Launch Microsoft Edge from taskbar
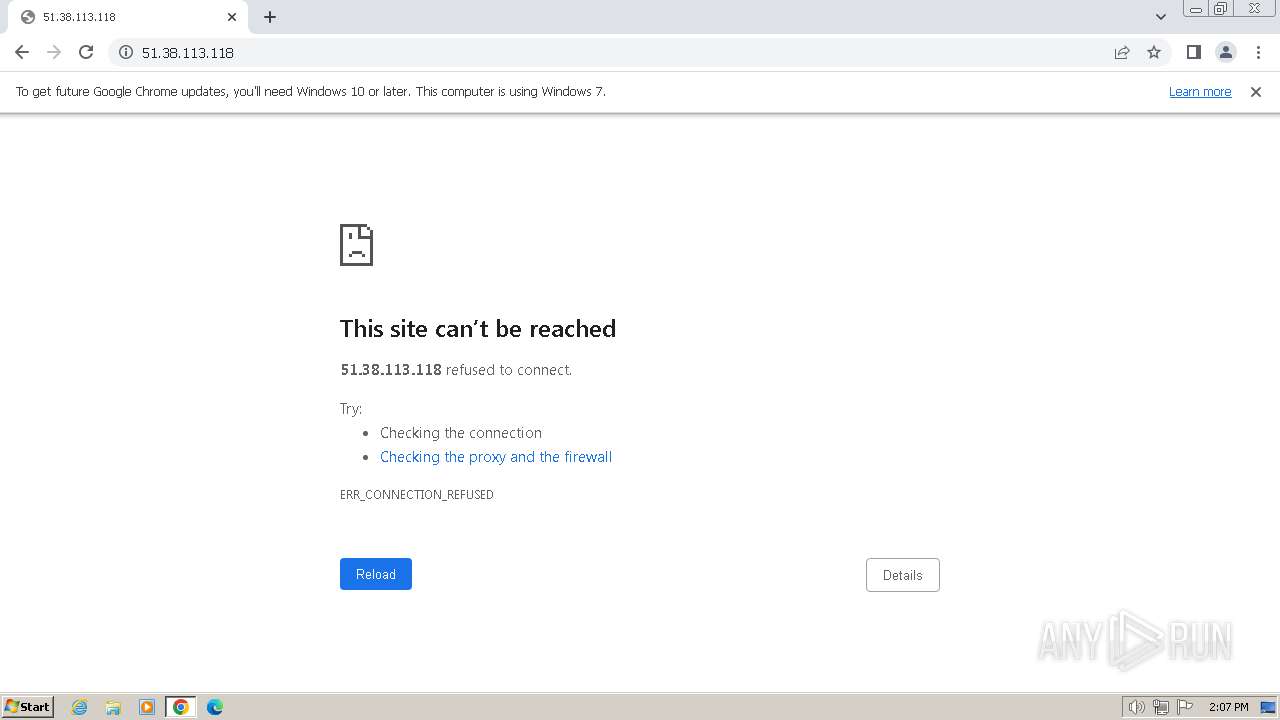This screenshot has height=720, width=1280. coord(215,707)
